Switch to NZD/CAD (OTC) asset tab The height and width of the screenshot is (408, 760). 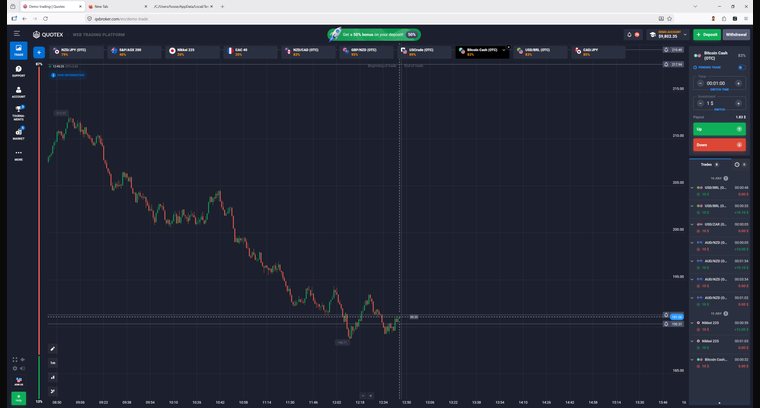click(x=308, y=52)
